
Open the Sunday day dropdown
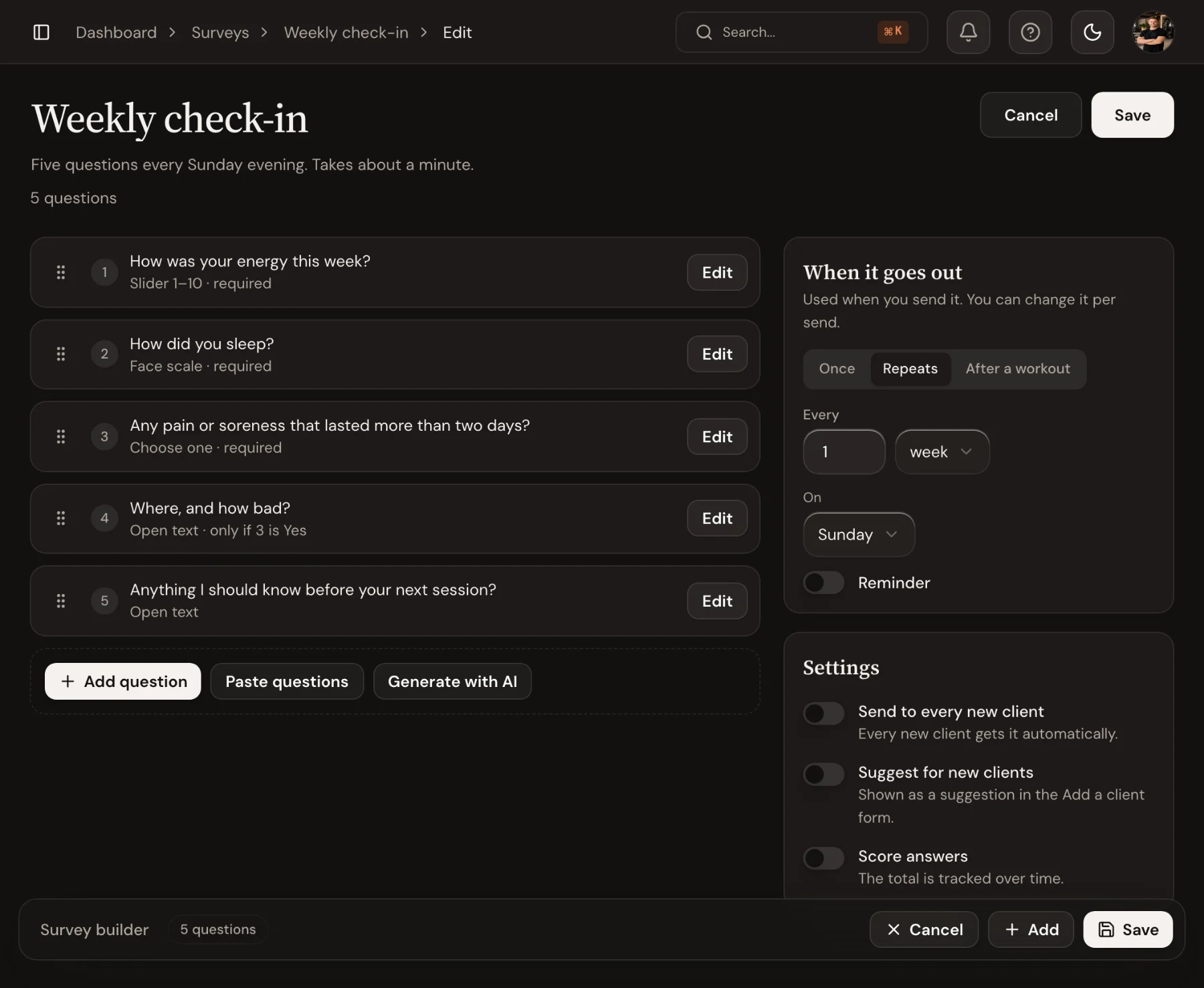point(859,534)
